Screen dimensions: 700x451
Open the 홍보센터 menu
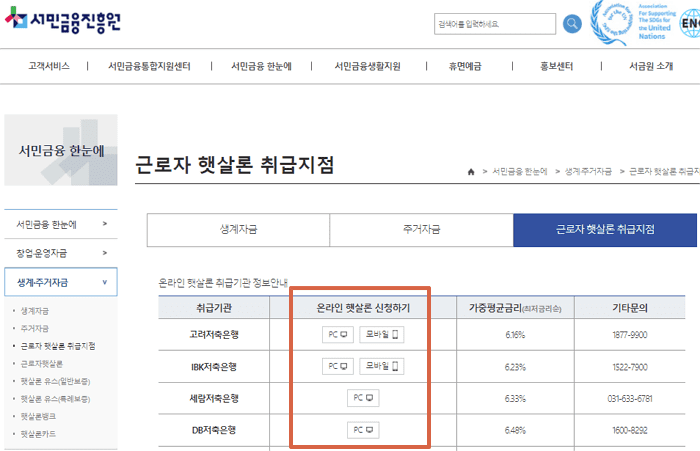coord(556,66)
